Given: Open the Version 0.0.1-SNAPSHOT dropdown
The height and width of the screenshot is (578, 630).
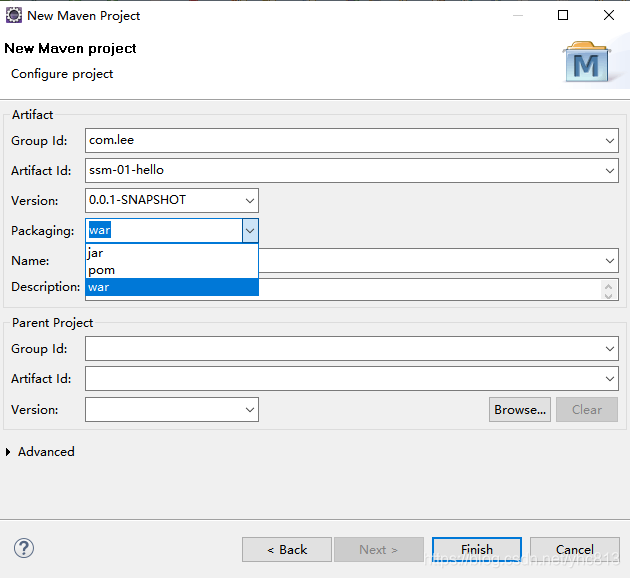Looking at the screenshot, I should click(x=249, y=201).
